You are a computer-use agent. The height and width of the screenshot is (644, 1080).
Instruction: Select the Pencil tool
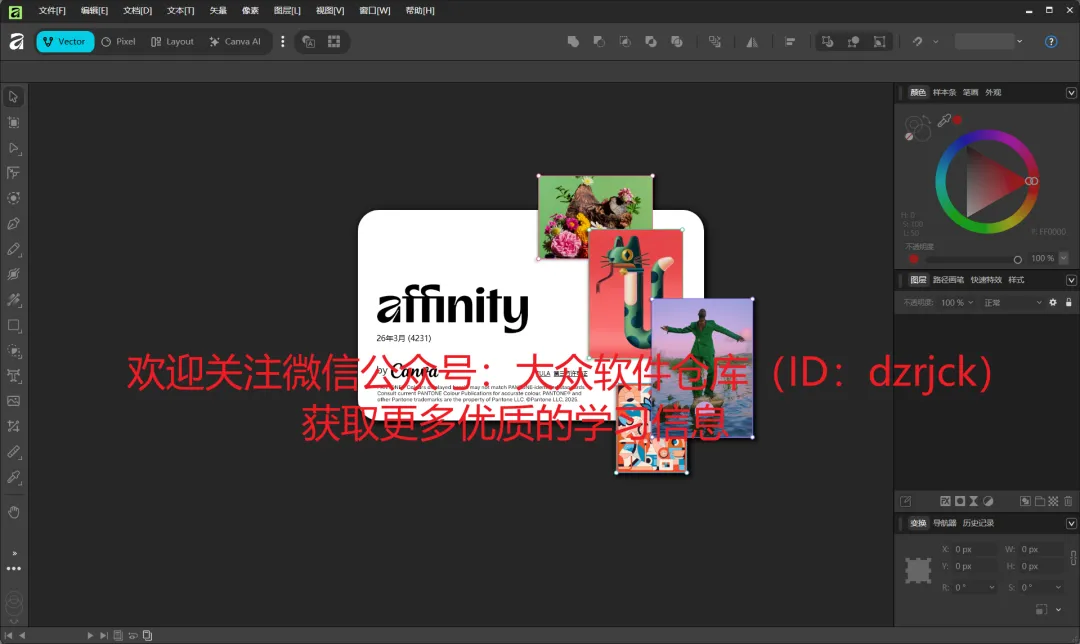point(13,249)
